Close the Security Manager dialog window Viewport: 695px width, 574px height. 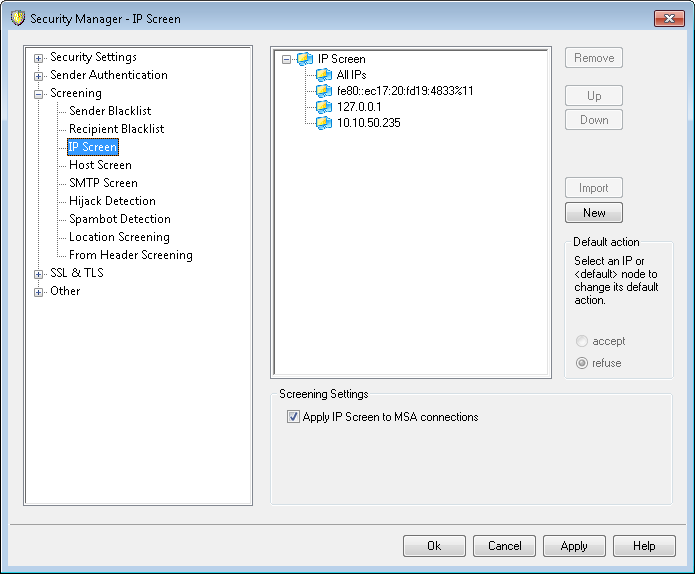[668, 18]
